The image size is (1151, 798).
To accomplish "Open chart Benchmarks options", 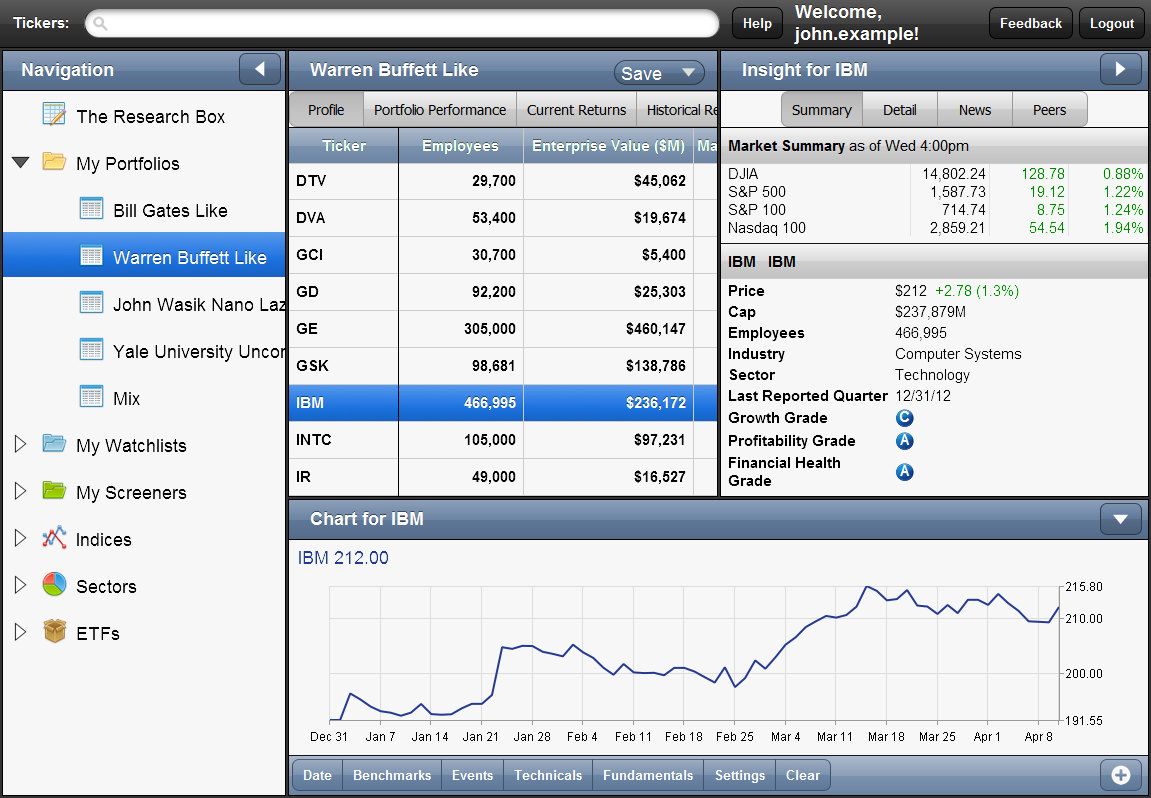I will click(x=392, y=775).
